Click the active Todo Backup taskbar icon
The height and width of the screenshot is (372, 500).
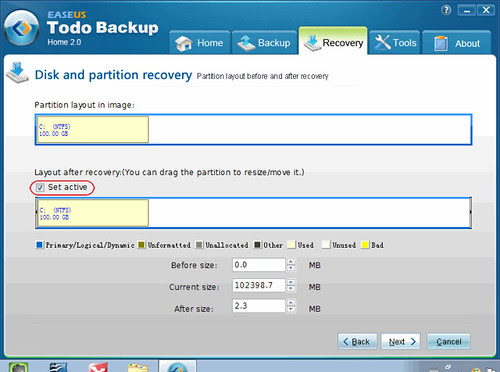177,366
